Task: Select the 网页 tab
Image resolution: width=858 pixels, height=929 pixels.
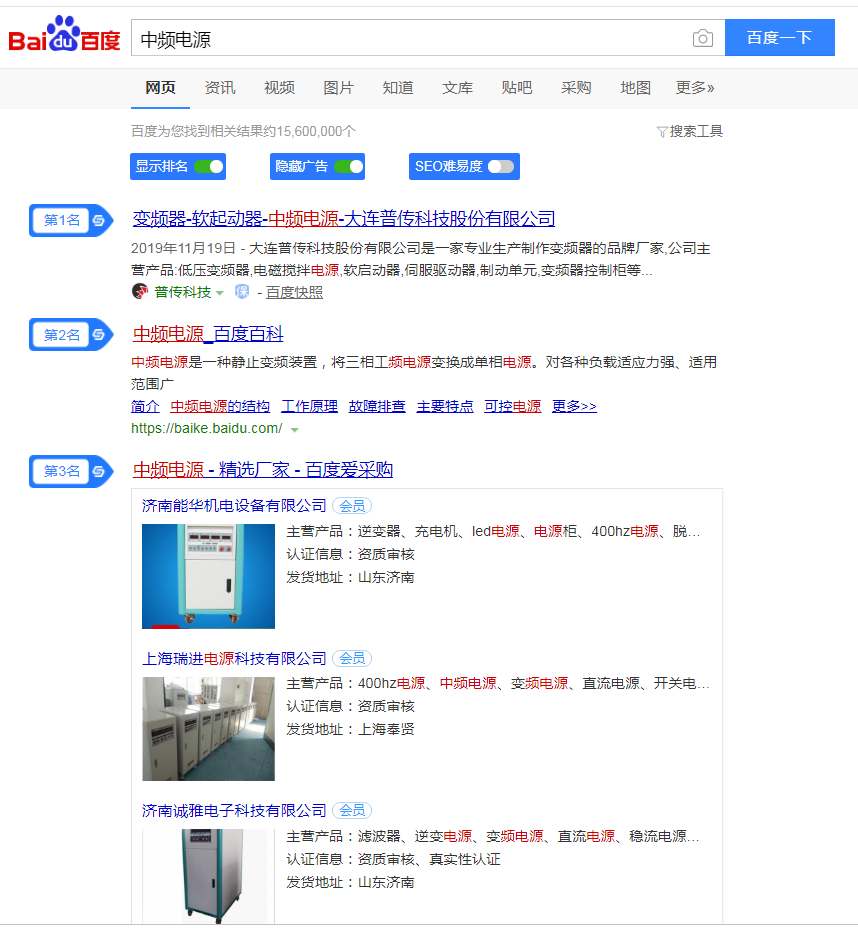Action: [161, 88]
